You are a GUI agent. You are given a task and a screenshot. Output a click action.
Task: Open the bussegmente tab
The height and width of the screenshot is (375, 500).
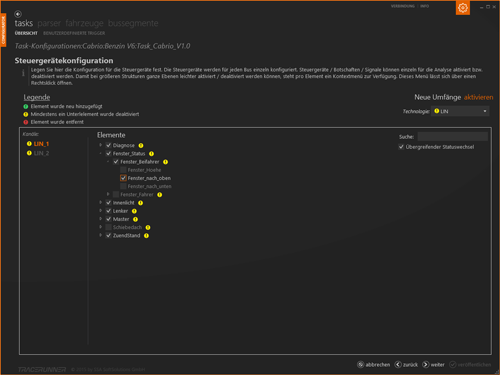pyautogui.click(x=133, y=23)
